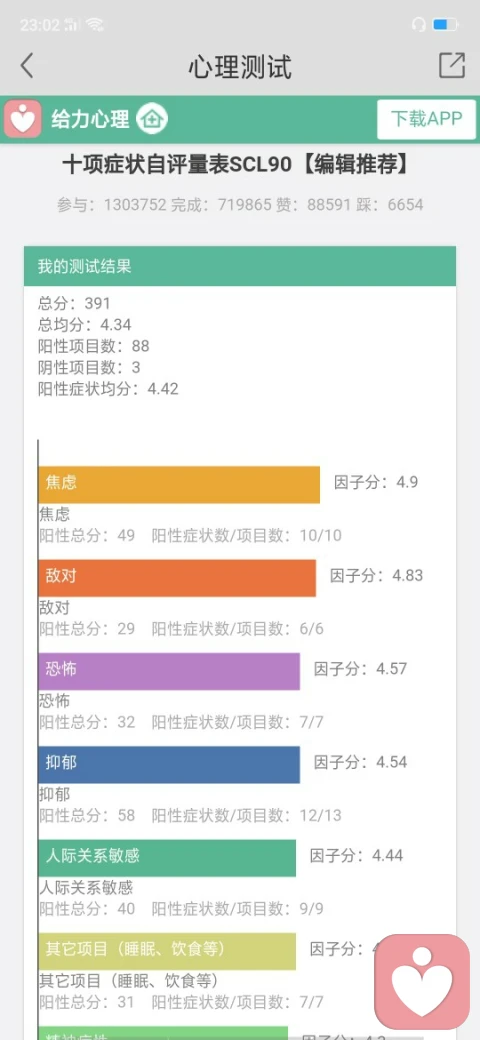Select the yellow 其它项目 bar
Image resolution: width=480 pixels, height=1040 pixels.
click(x=167, y=951)
